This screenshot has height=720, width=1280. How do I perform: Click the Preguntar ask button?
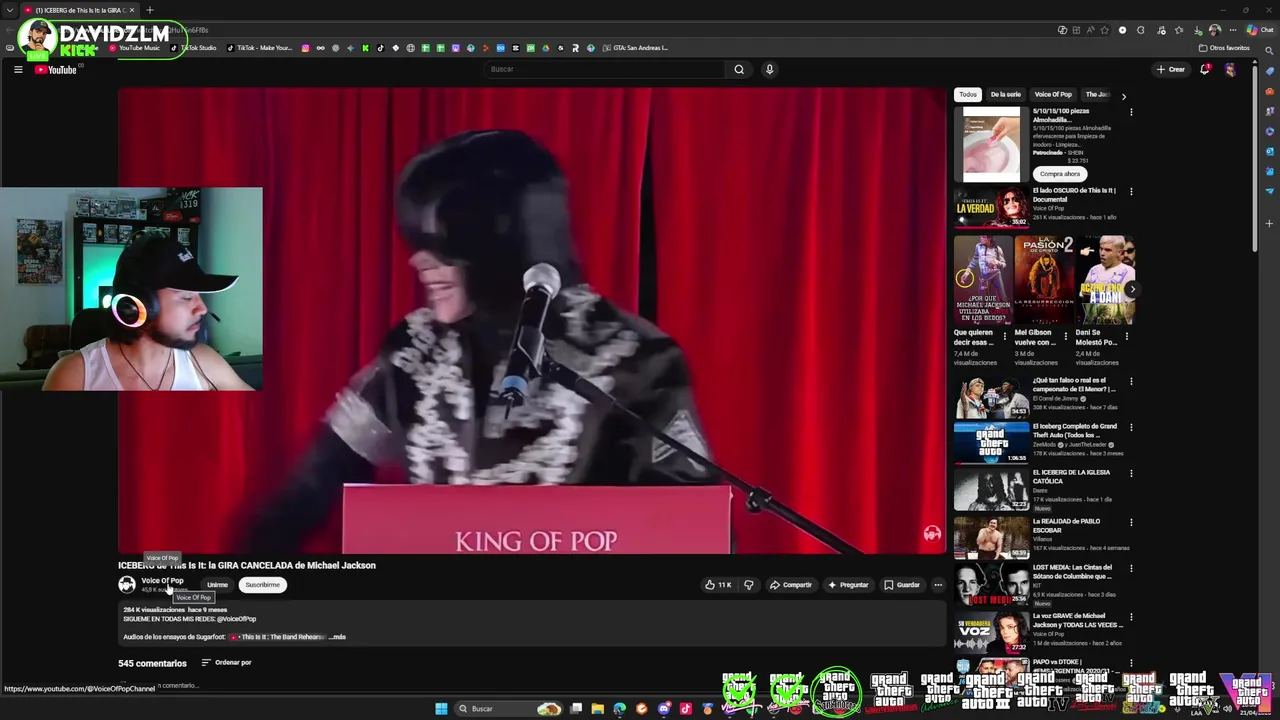(848, 585)
